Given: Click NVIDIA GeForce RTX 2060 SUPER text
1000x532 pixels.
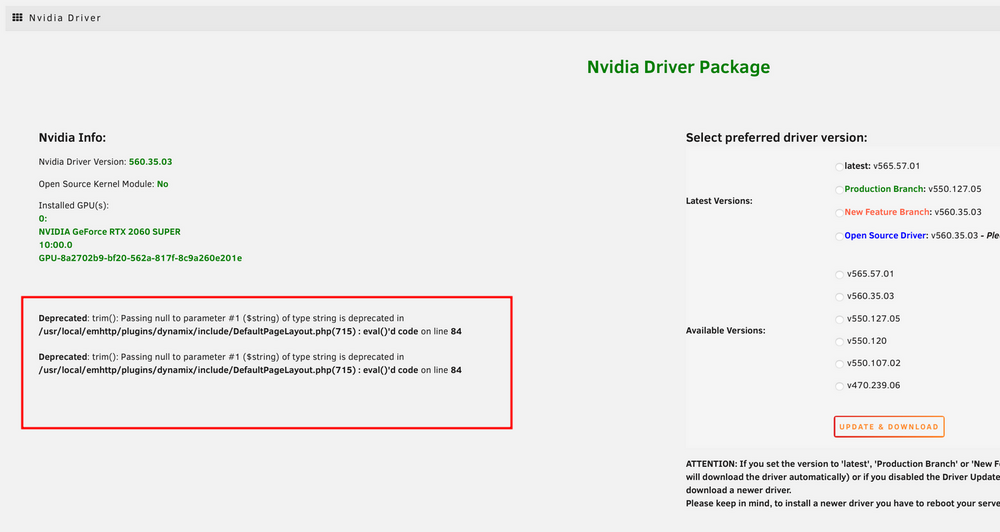Looking at the screenshot, I should [110, 232].
